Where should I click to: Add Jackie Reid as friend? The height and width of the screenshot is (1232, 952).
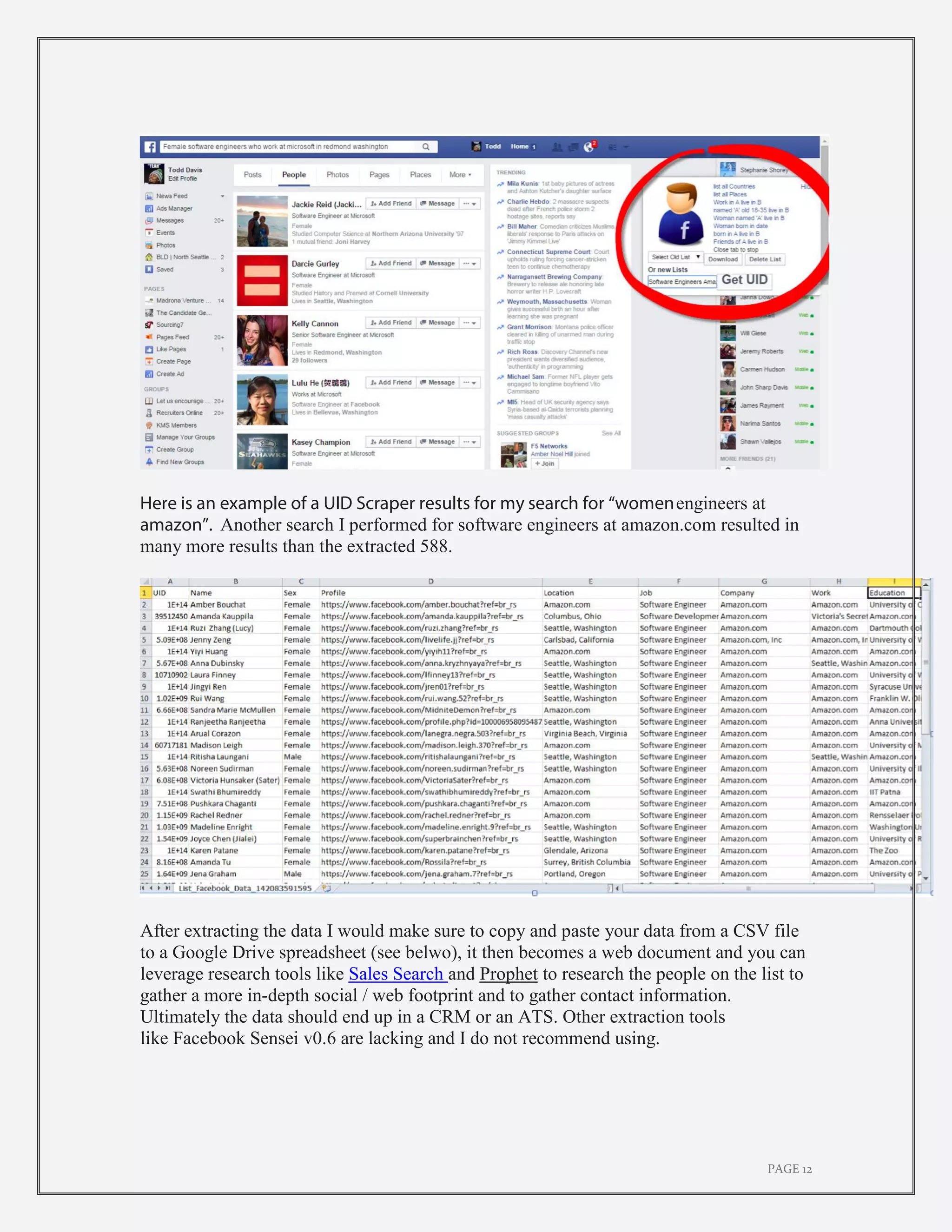coord(391,204)
